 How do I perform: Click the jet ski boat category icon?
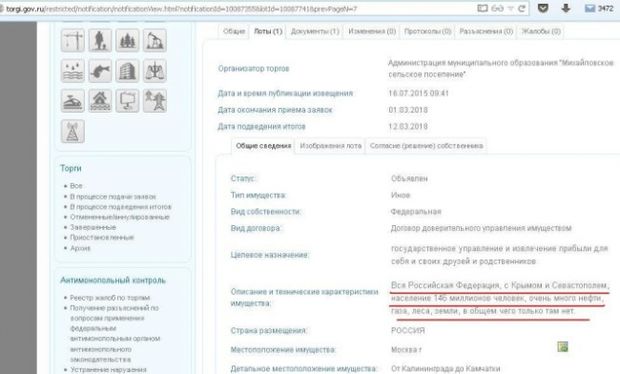72,101
